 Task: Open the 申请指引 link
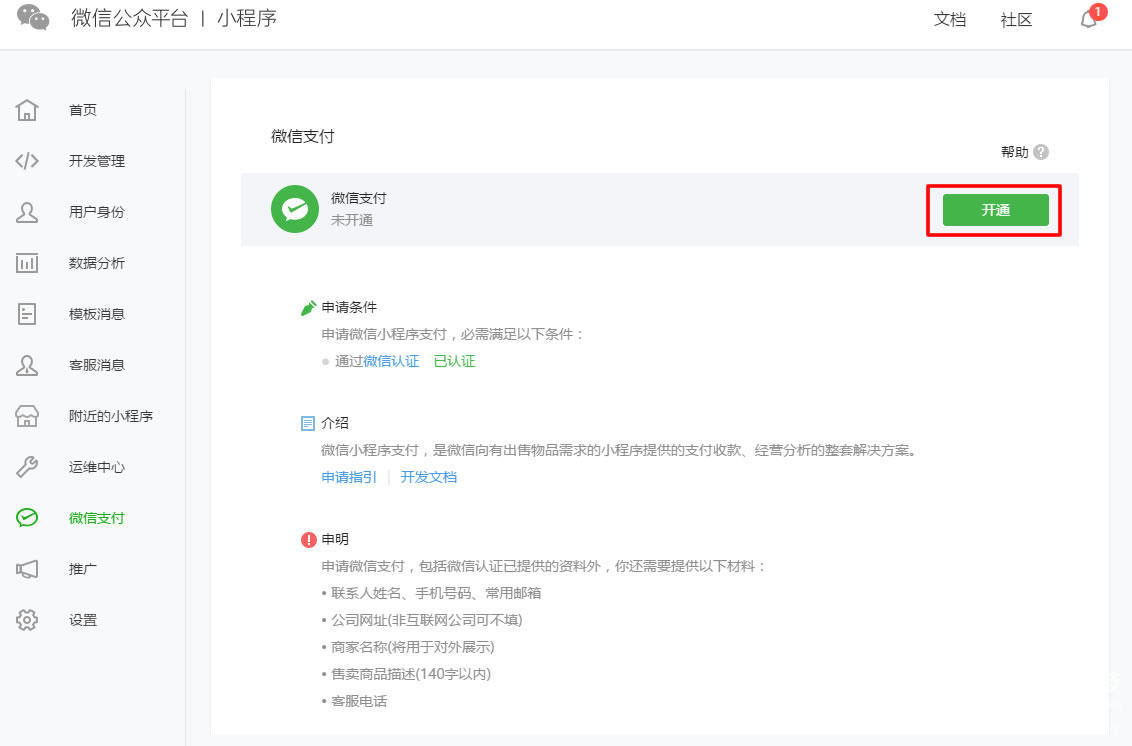(349, 477)
